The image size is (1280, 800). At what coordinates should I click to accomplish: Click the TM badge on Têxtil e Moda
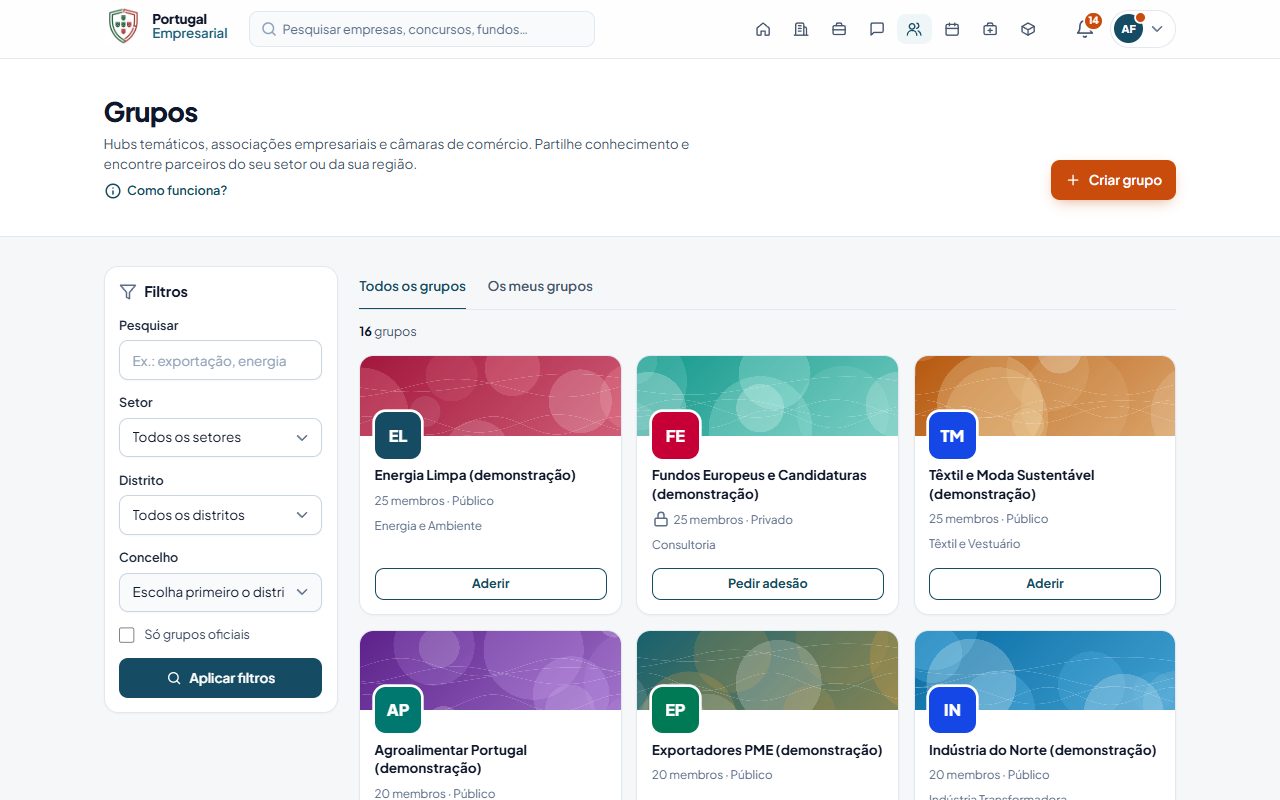pos(952,436)
